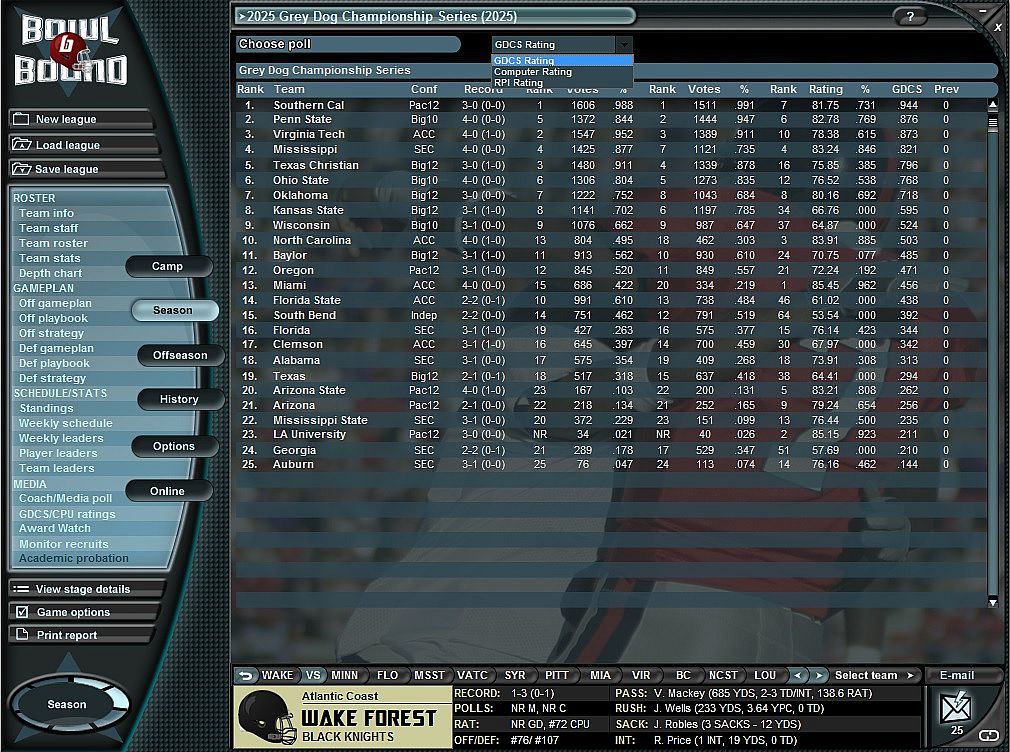The width and height of the screenshot is (1010, 752).
Task: Click the New league folder icon
Action: click(21, 119)
